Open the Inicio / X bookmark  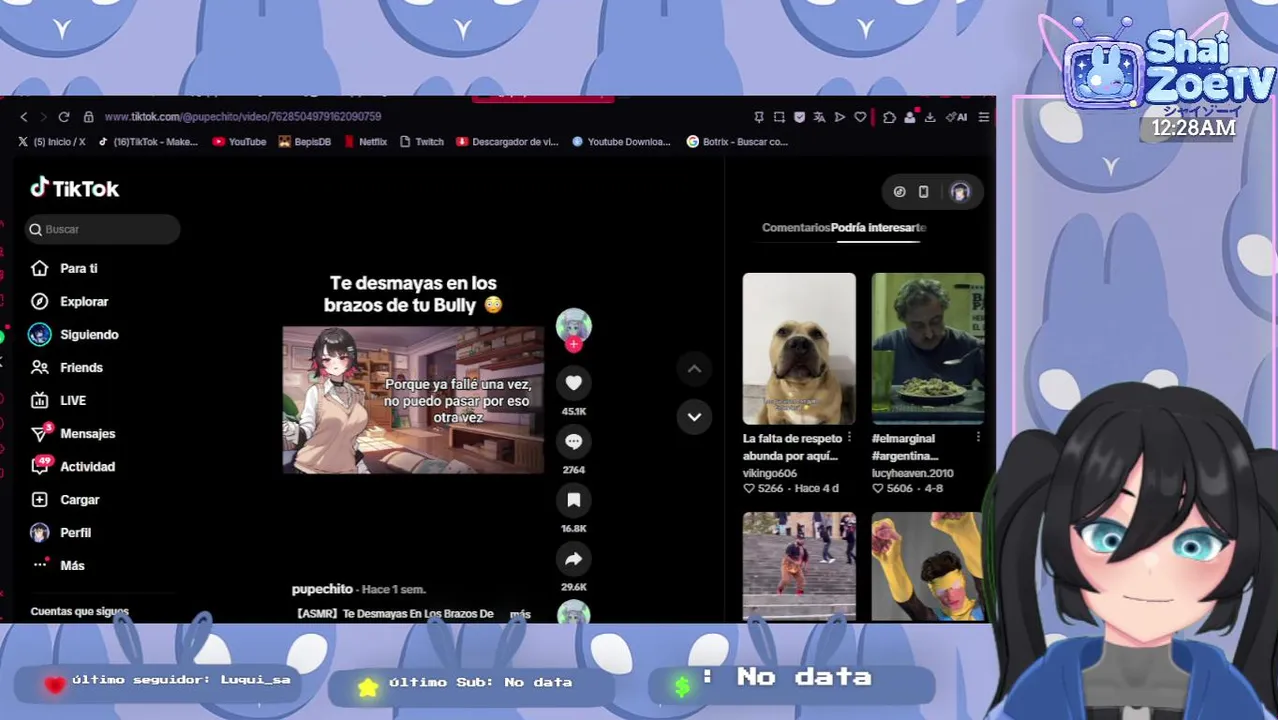tap(52, 142)
